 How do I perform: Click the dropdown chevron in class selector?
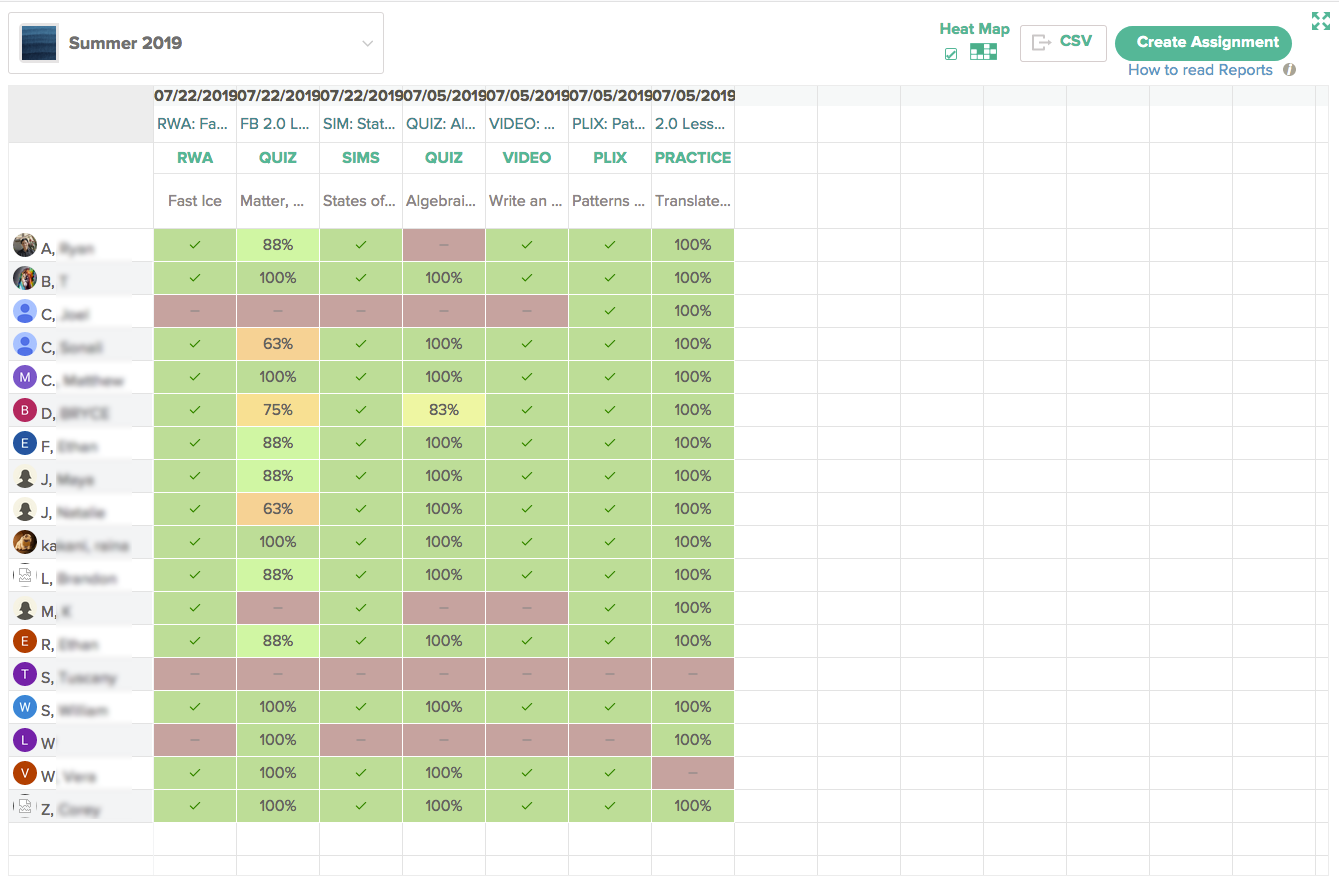pos(367,44)
